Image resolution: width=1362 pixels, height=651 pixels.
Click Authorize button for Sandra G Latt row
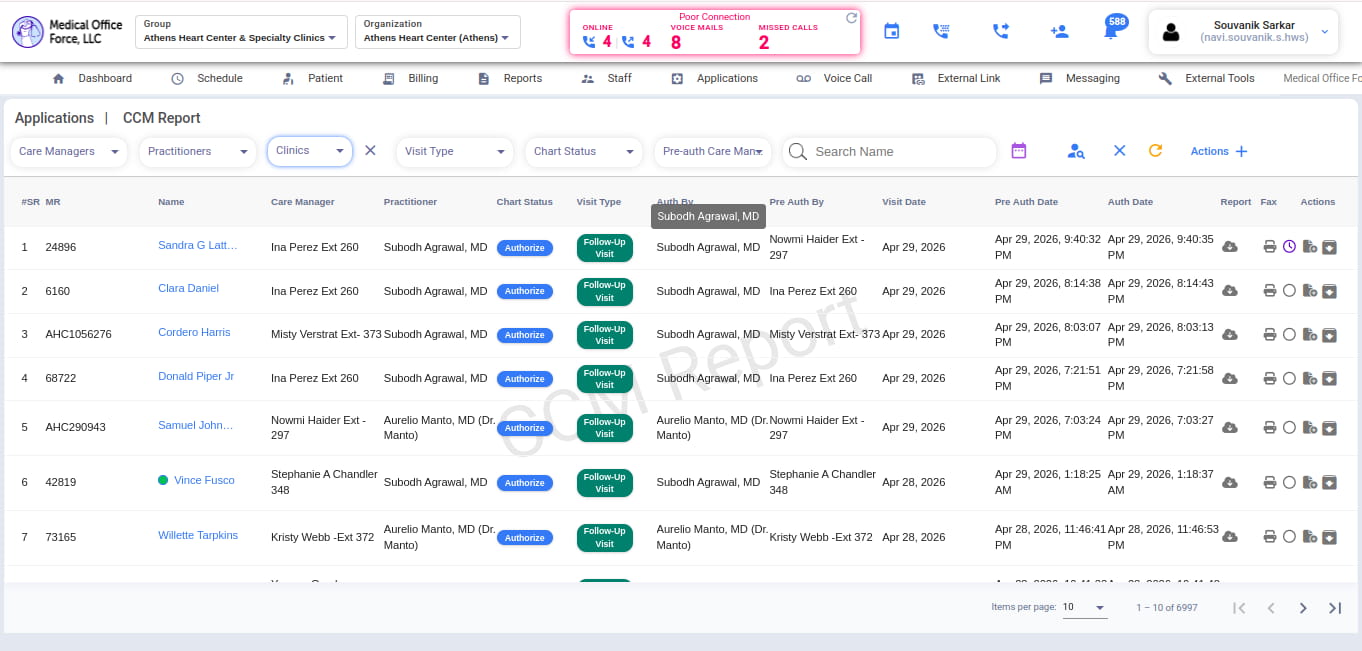[x=525, y=248]
